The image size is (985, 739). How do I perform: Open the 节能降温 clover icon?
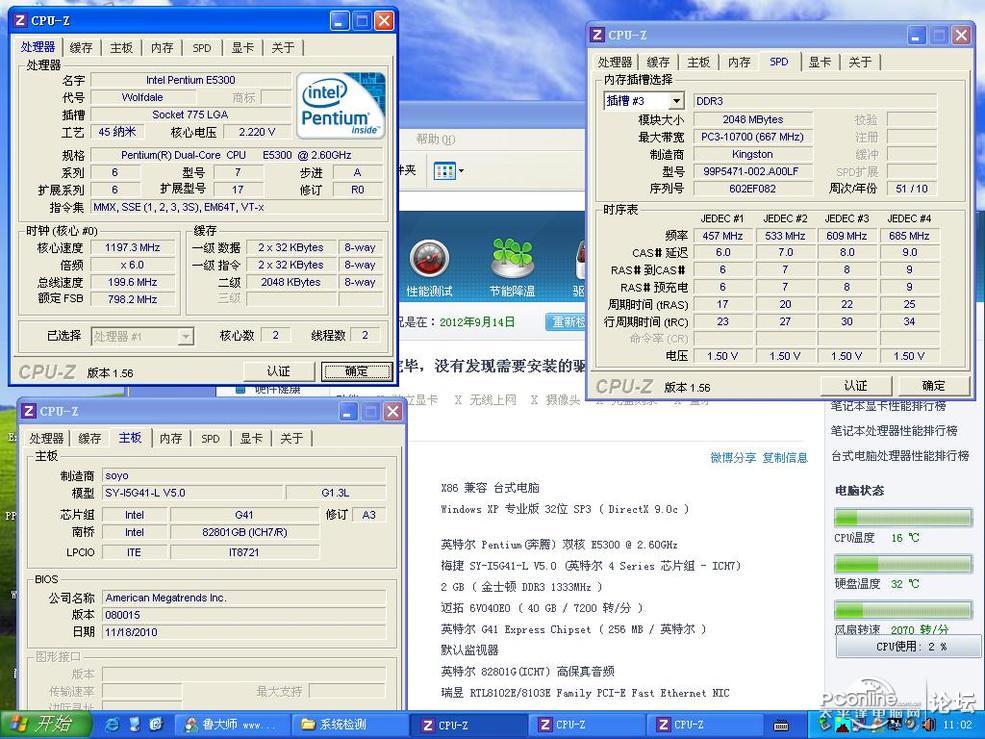(512, 259)
